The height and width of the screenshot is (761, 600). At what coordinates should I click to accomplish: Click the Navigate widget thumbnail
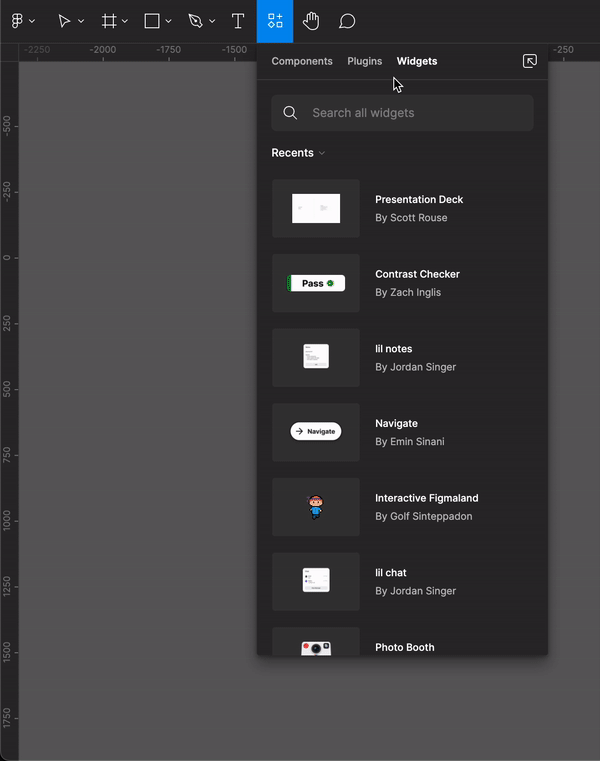coord(316,432)
